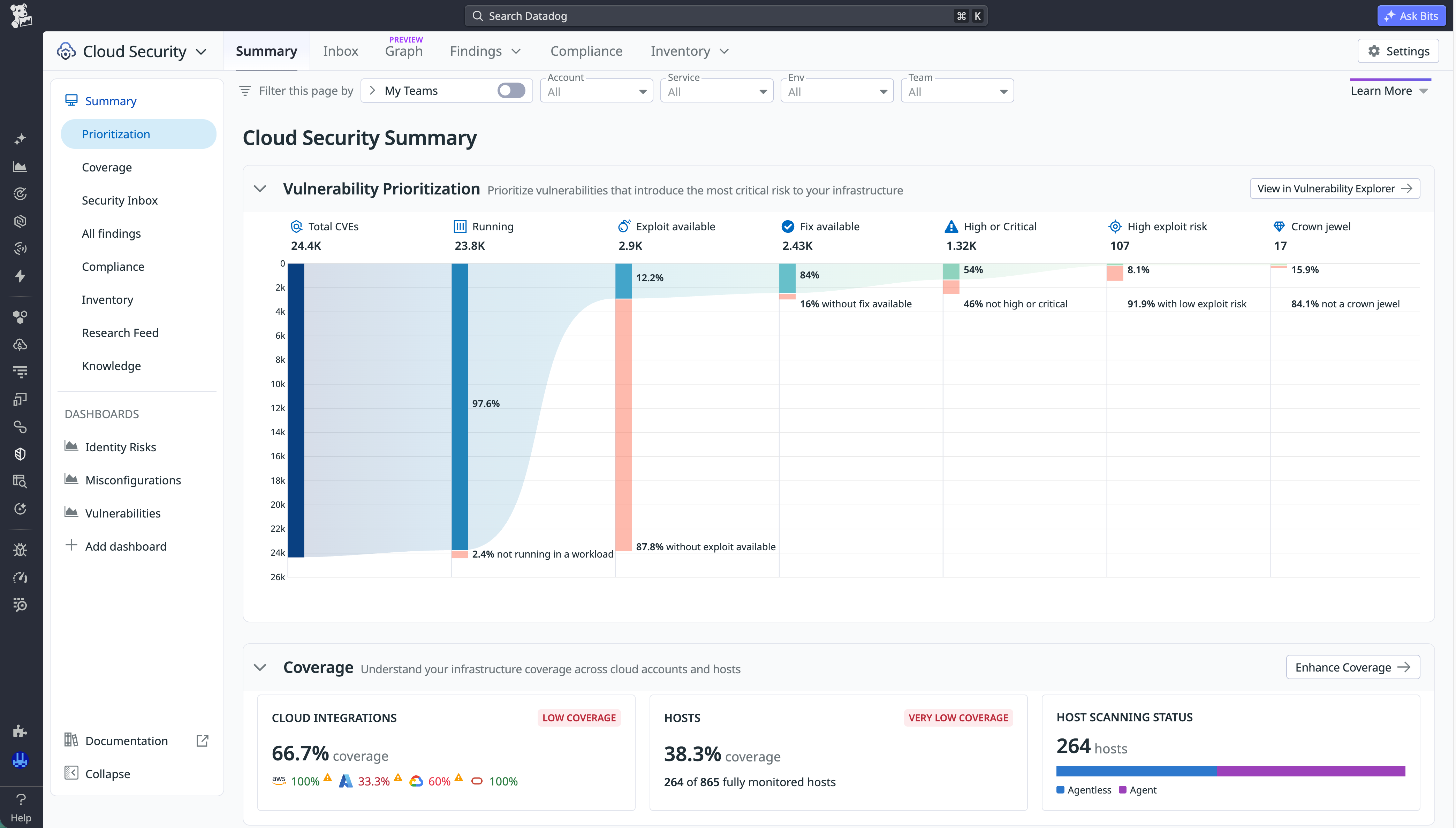Click the Ask Bits button
1456x828 pixels.
pyautogui.click(x=1411, y=16)
